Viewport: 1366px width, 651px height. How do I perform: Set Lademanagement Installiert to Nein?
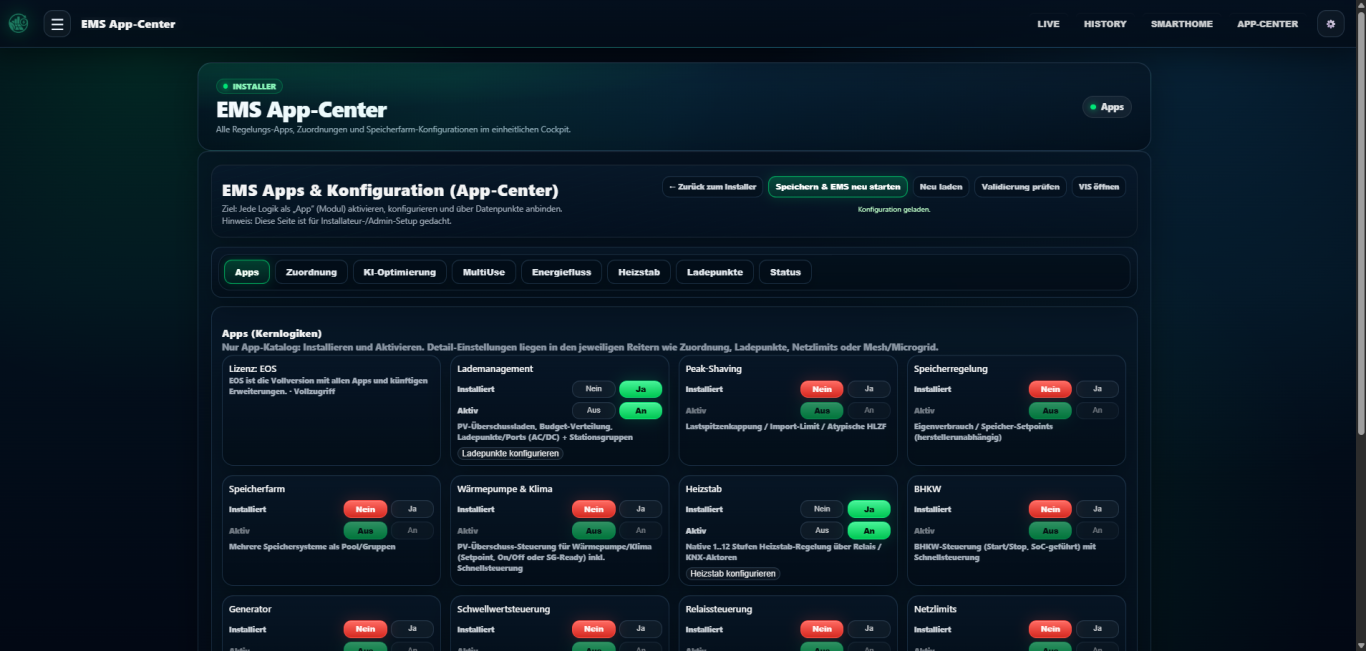click(594, 389)
